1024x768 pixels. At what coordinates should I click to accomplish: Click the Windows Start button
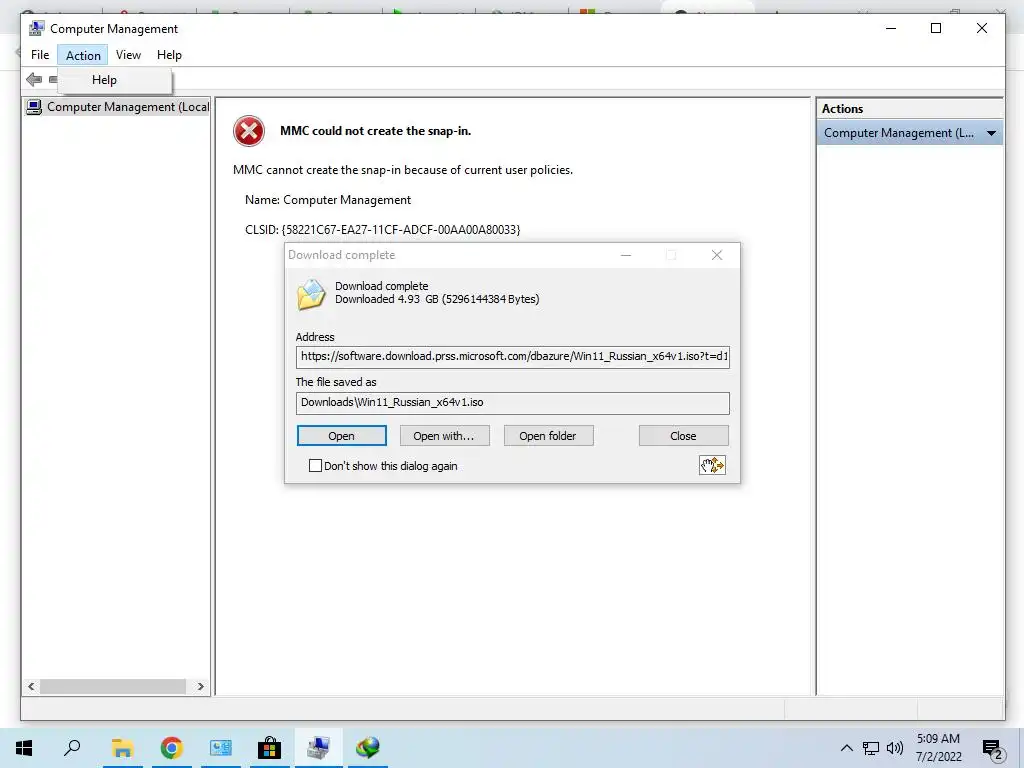pyautogui.click(x=24, y=748)
